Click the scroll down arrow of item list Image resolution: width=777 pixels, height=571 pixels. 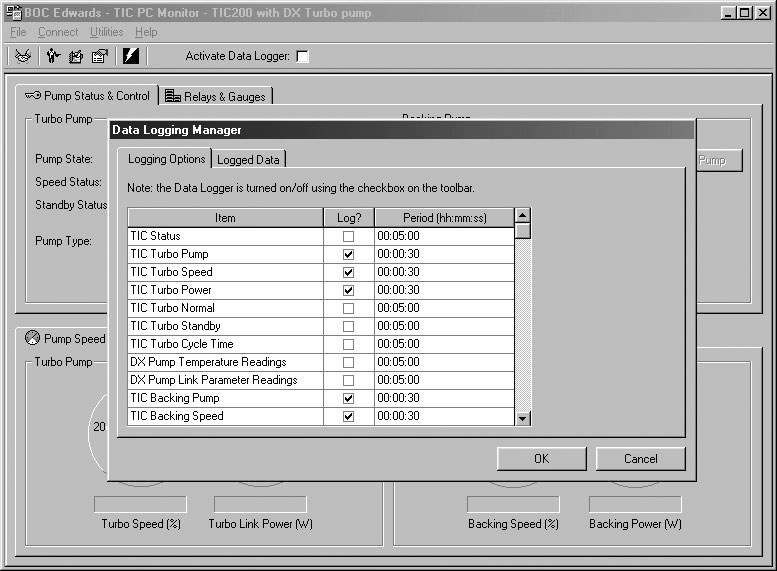(x=522, y=418)
